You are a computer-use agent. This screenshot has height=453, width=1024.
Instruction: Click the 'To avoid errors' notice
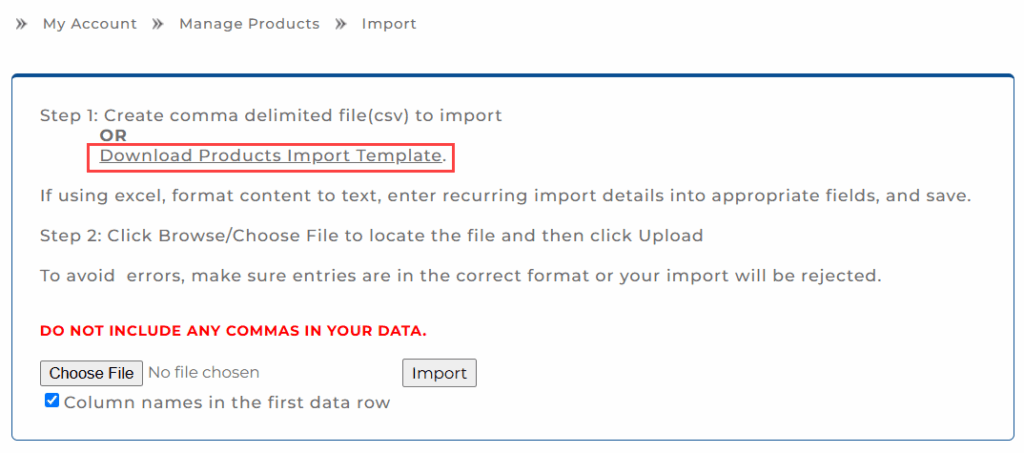coord(460,276)
